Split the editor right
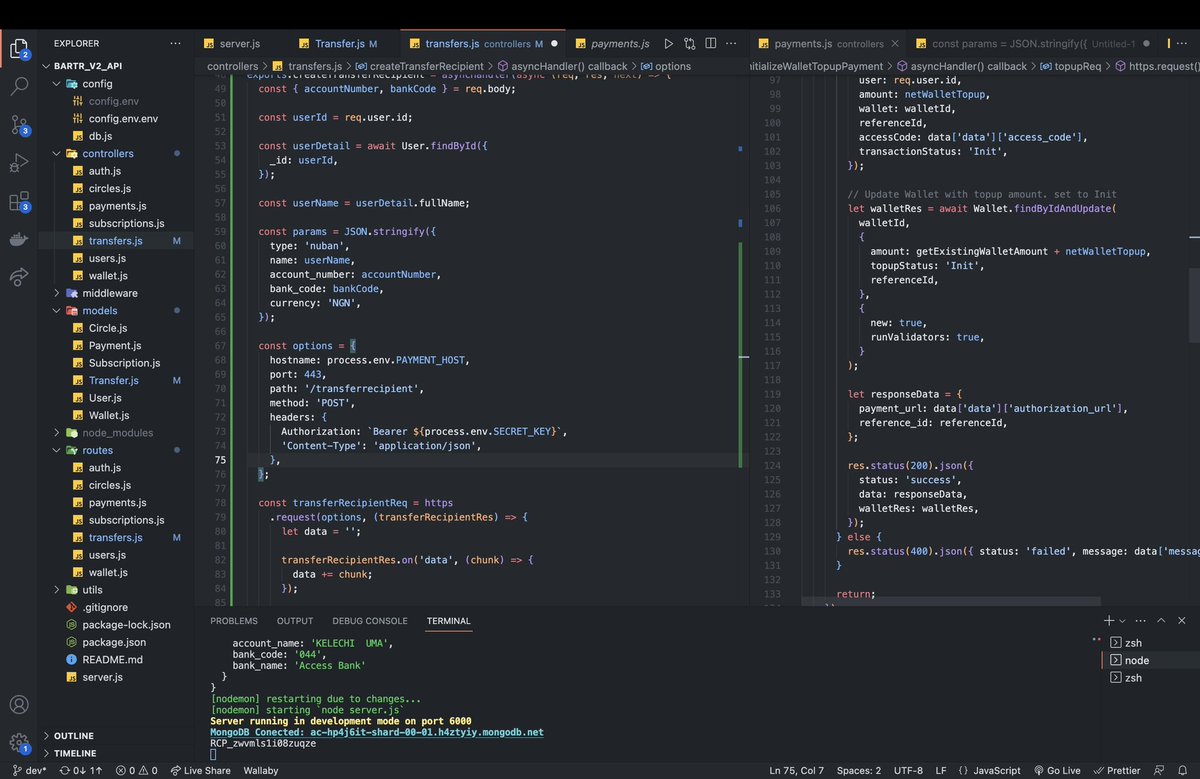 click(712, 44)
